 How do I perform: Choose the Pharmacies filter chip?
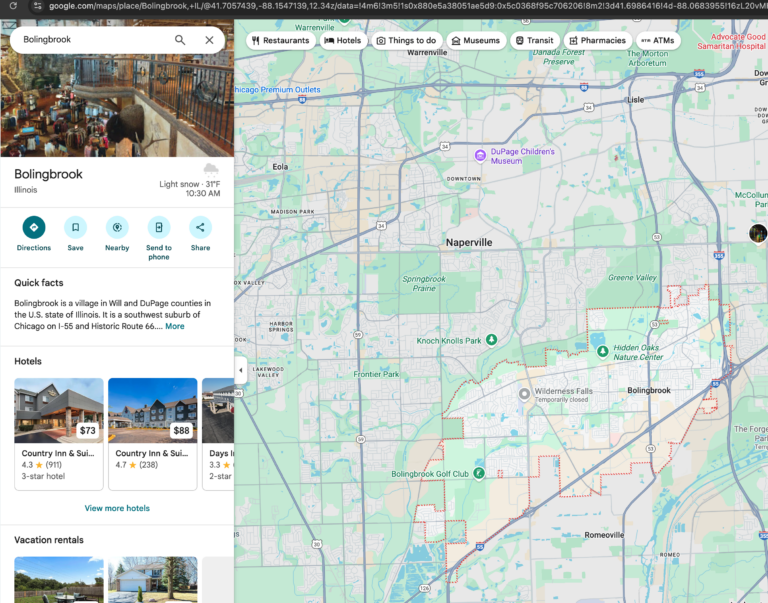595,41
